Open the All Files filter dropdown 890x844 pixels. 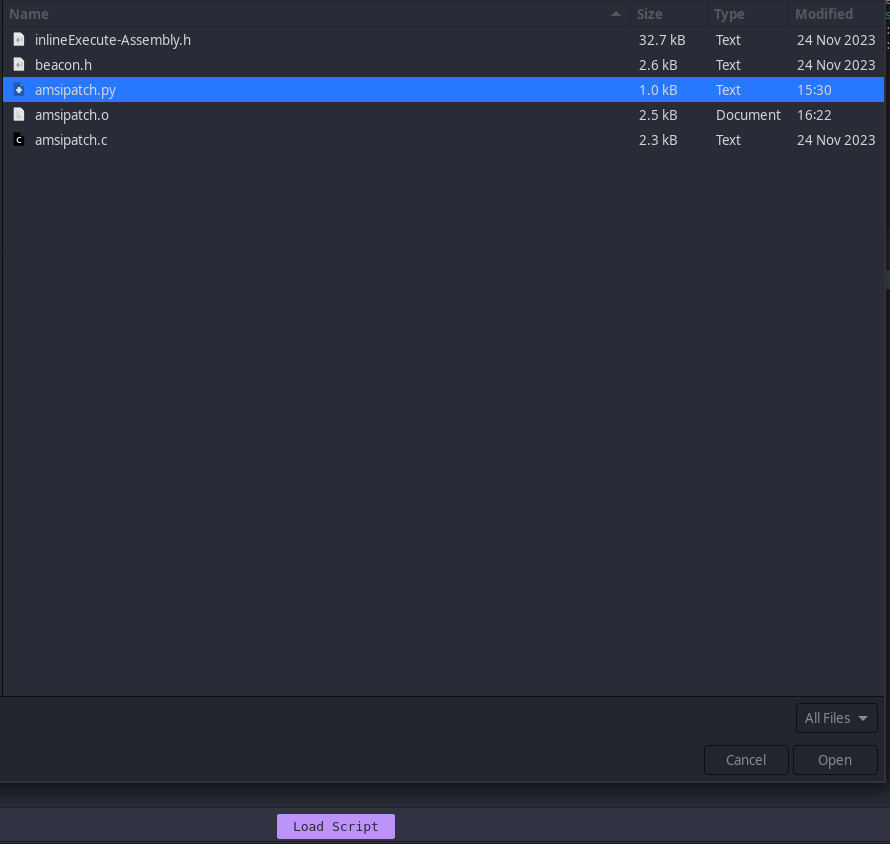836,717
